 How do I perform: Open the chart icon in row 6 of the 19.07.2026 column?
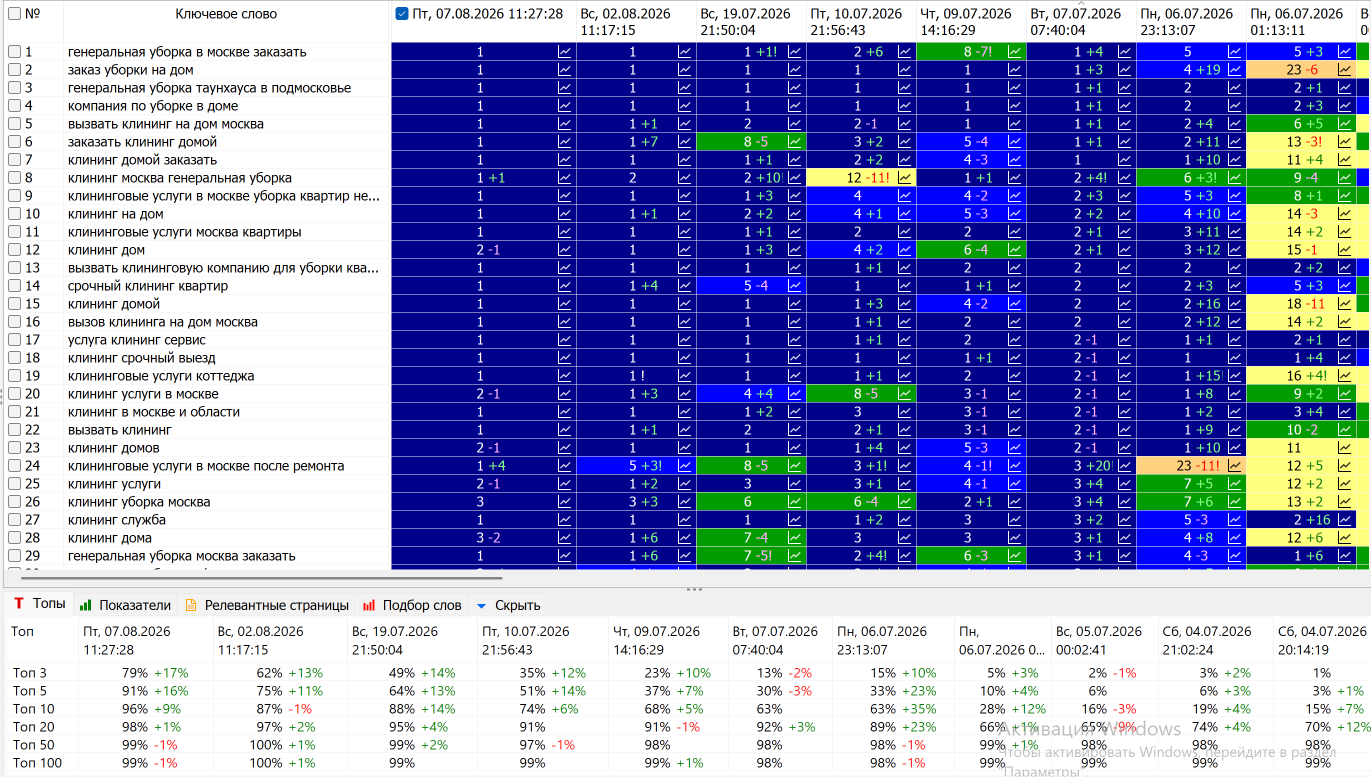[x=795, y=142]
